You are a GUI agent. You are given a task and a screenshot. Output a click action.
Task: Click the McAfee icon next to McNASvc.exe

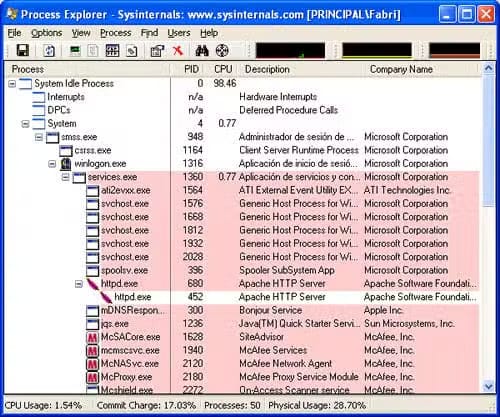tap(92, 364)
